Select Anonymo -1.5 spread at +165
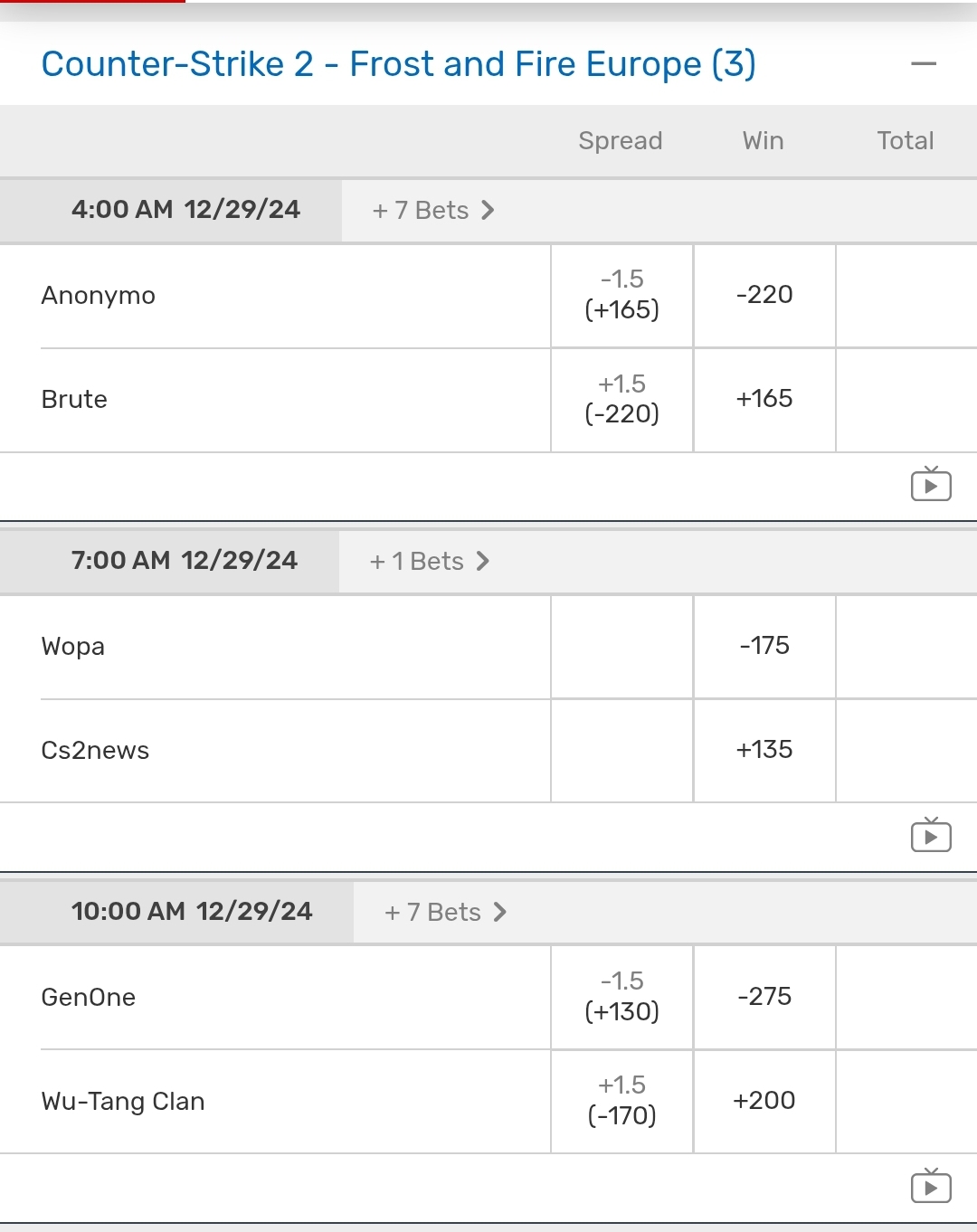The height and width of the screenshot is (1232, 977). [x=621, y=295]
